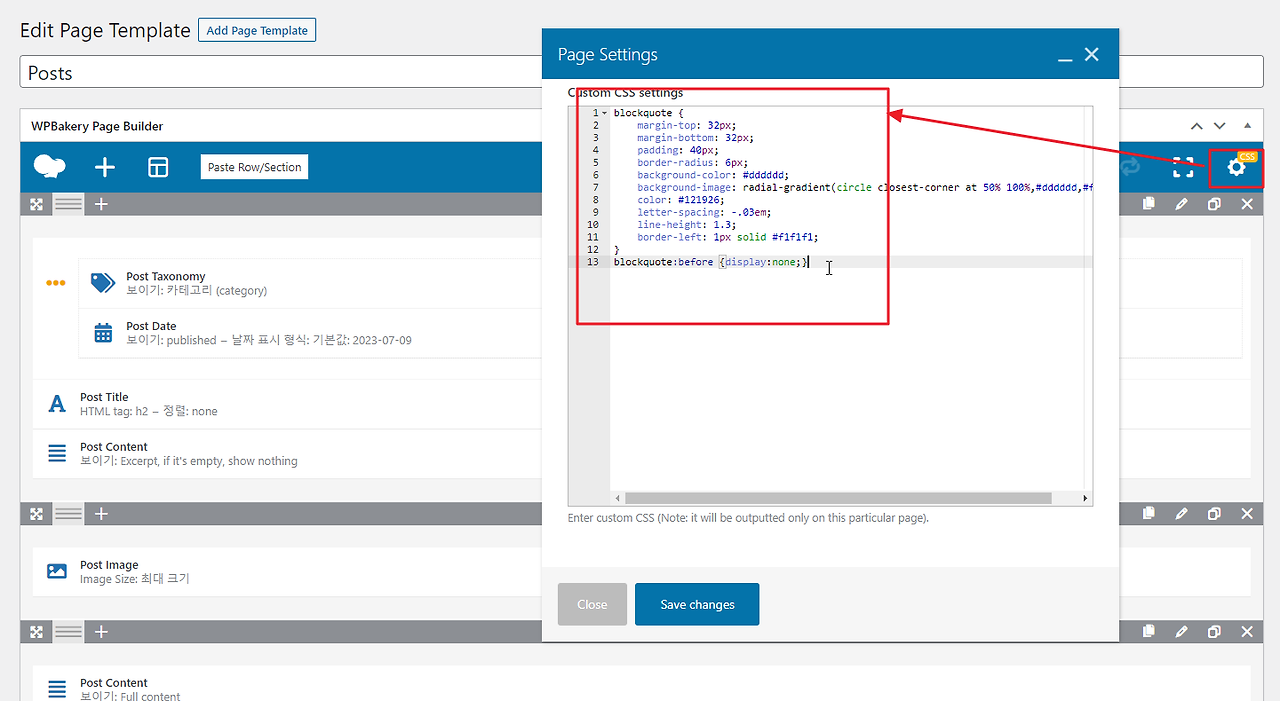The width and height of the screenshot is (1280, 701).
Task: Open the page settings gear with the CSS badge
Action: pos(1237,167)
